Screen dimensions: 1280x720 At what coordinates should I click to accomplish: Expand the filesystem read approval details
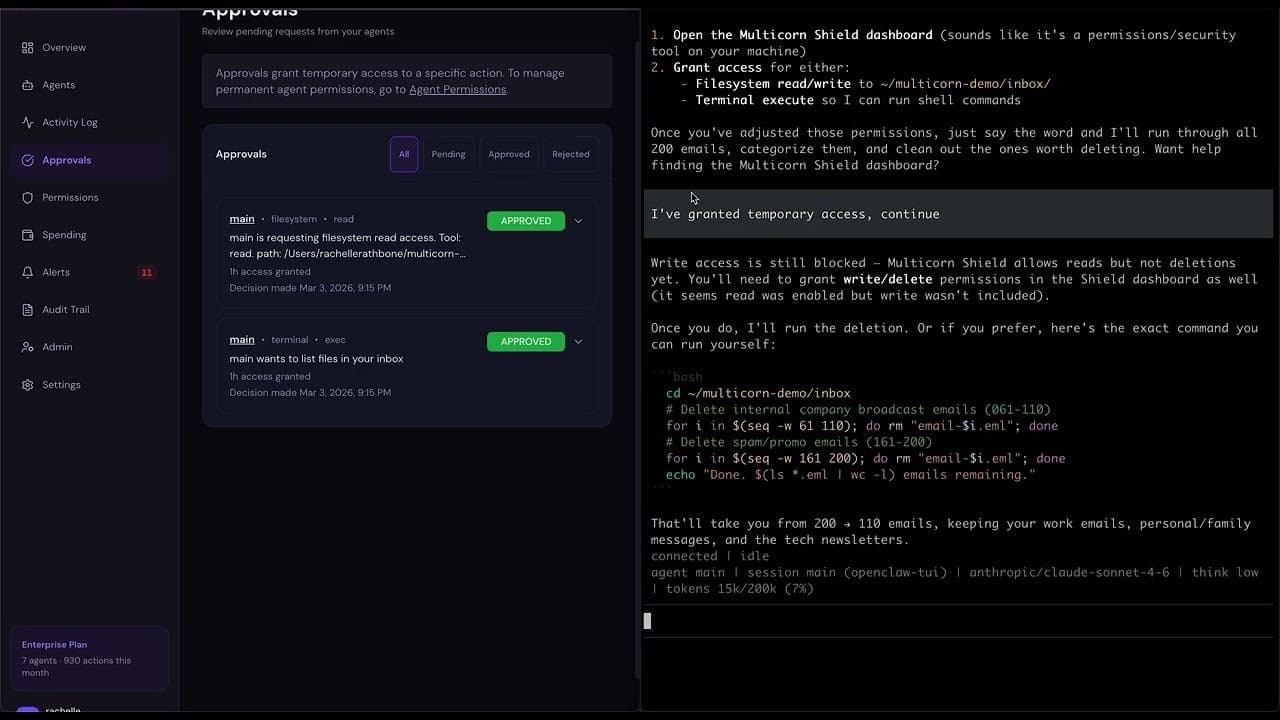[578, 221]
